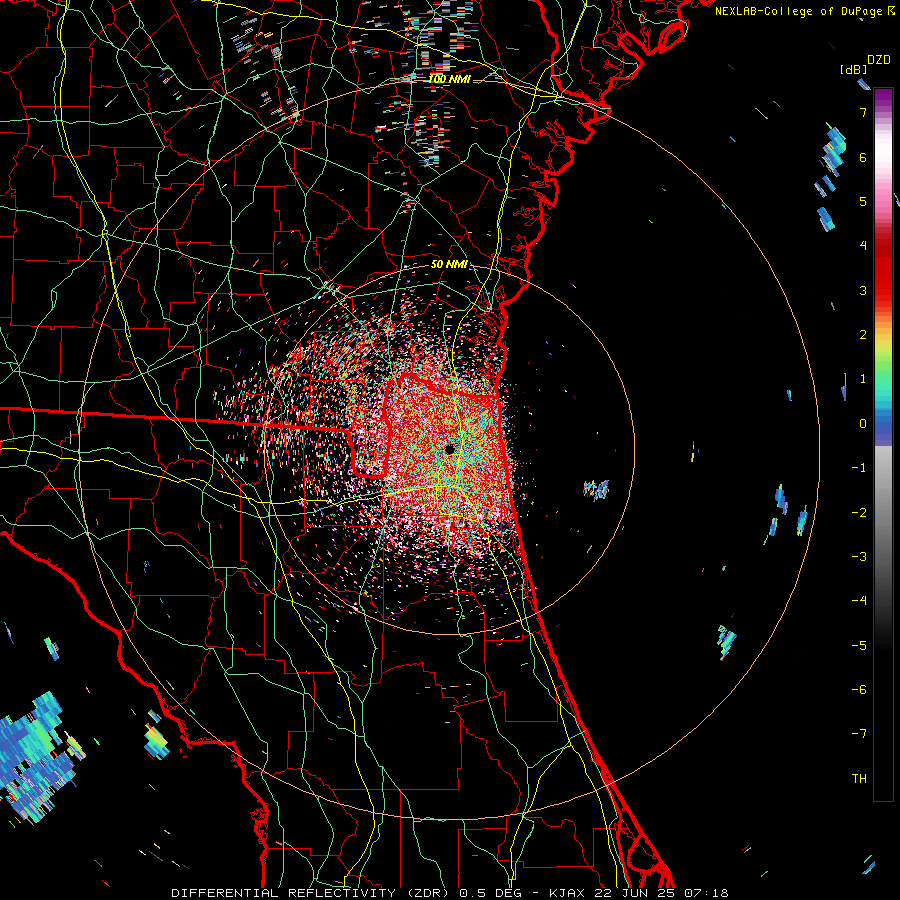Image resolution: width=900 pixels, height=900 pixels.
Task: Select the -3 value on color scale
Action: 859,556
